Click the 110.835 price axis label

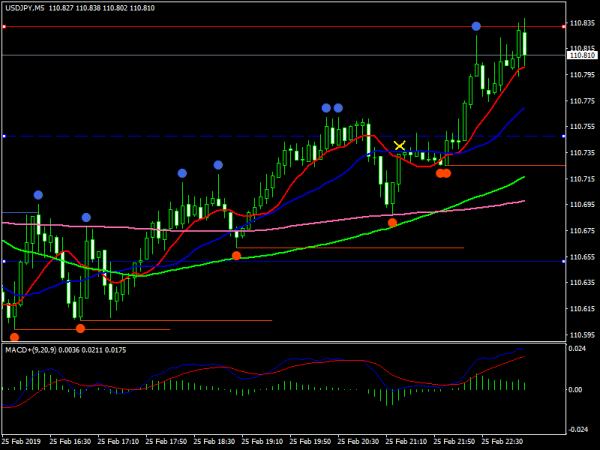click(582, 23)
